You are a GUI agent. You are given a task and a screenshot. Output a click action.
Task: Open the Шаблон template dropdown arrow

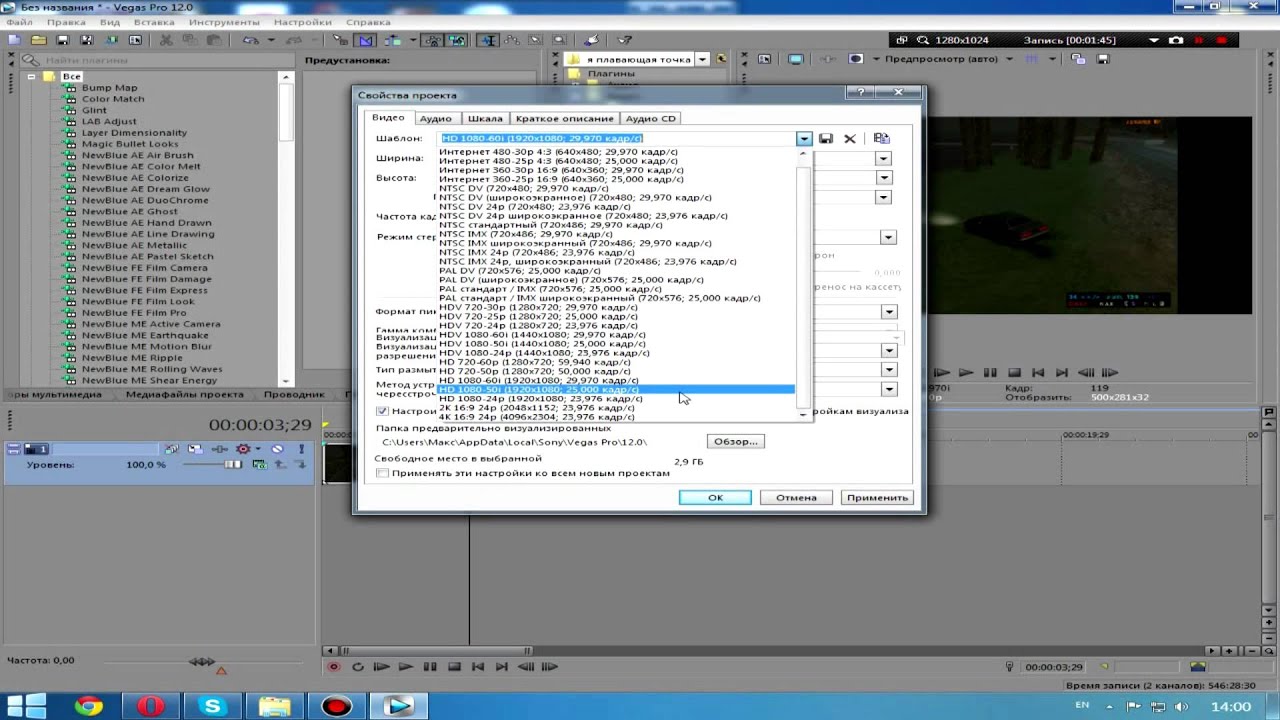click(x=804, y=139)
